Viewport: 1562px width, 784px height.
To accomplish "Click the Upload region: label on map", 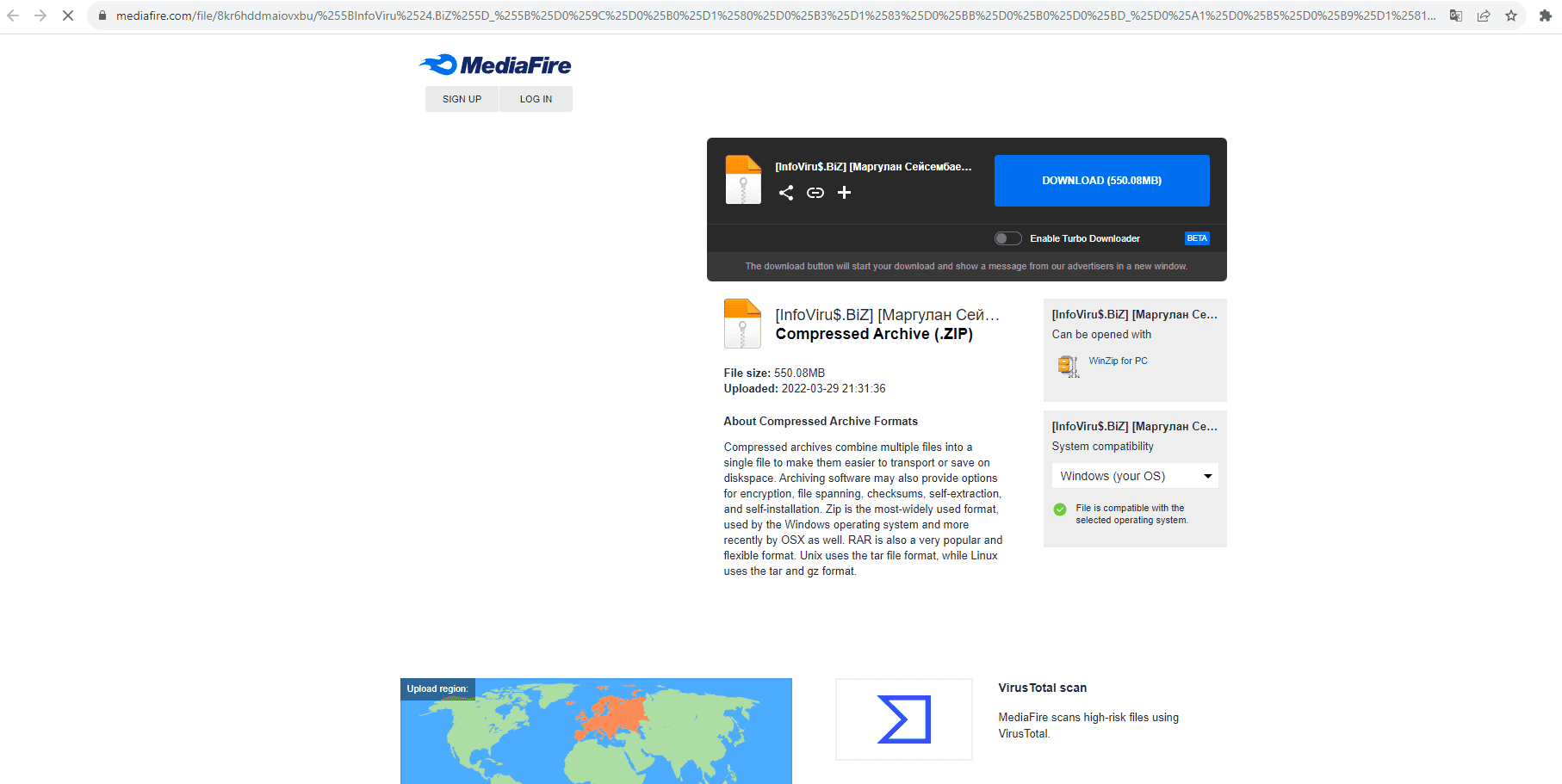I will (437, 688).
